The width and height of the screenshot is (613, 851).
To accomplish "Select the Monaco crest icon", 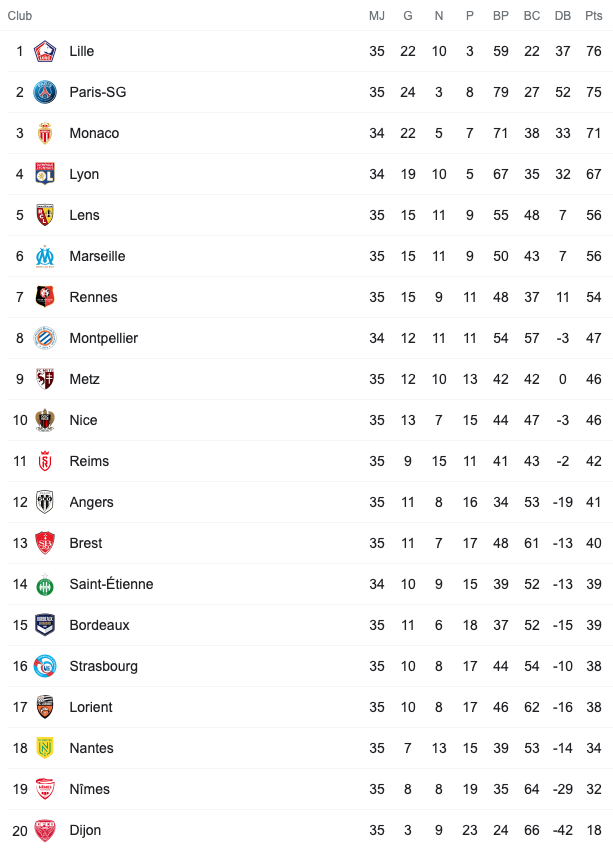I will pos(45,134).
